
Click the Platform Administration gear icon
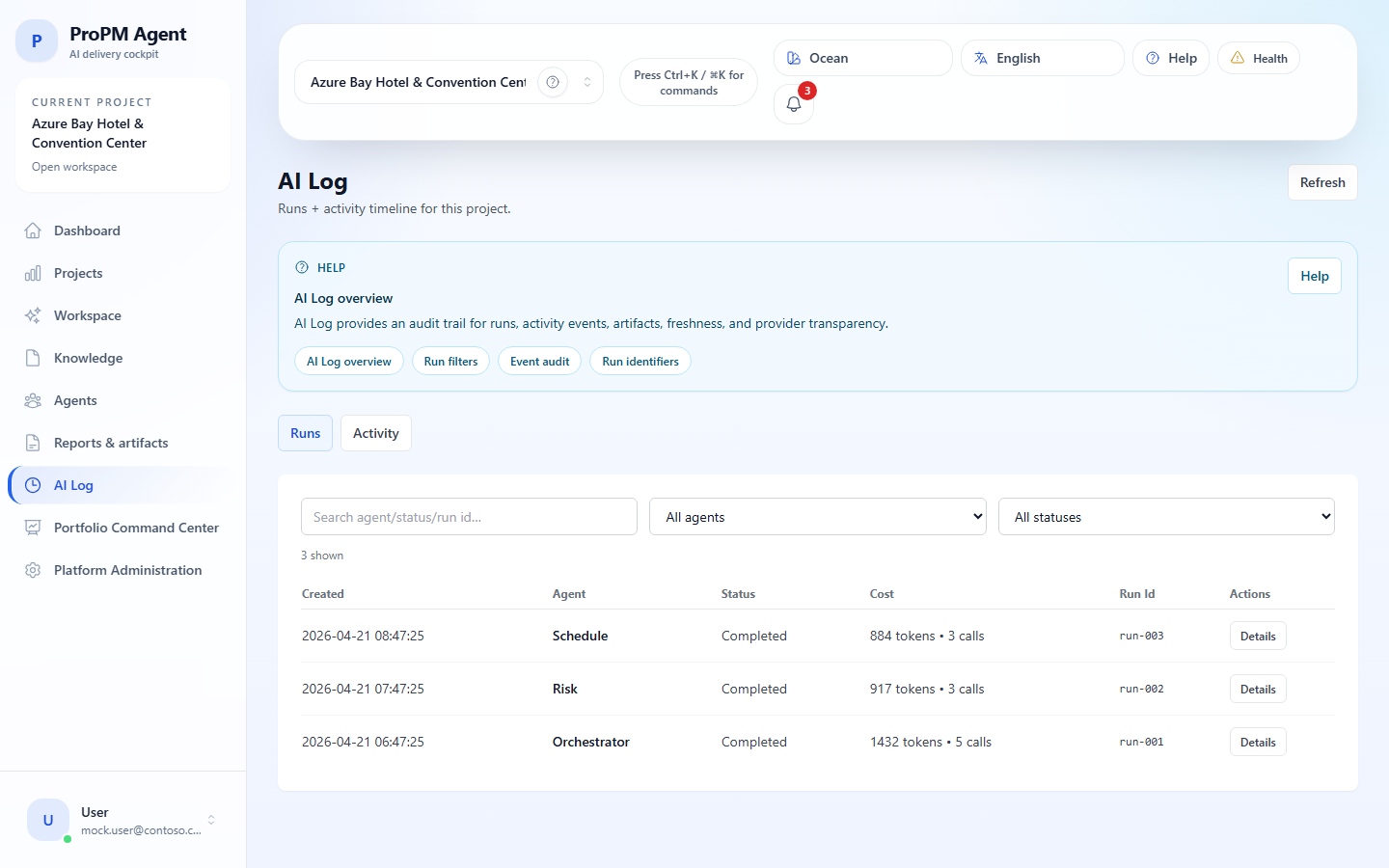coord(33,570)
